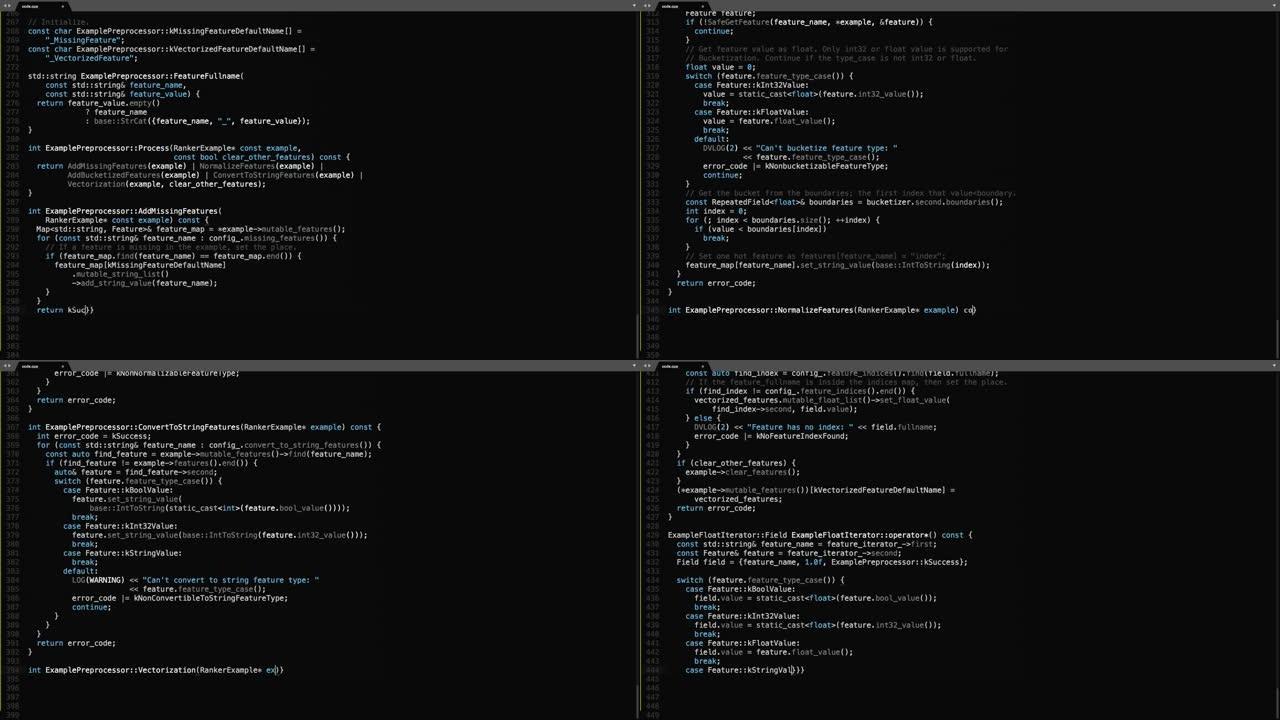
Task: Click the plus button on the bottom-right tab bar
Action: click(702, 366)
